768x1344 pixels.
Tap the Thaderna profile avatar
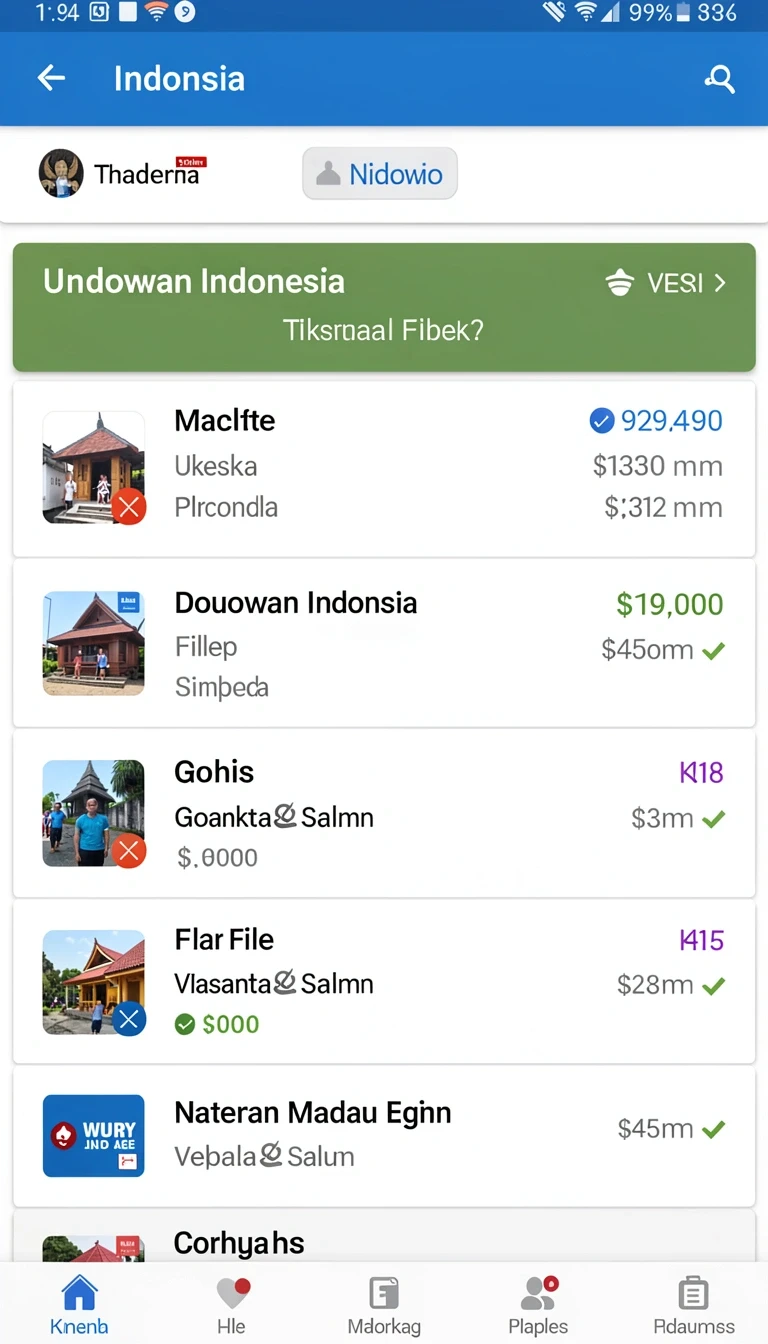pos(61,174)
